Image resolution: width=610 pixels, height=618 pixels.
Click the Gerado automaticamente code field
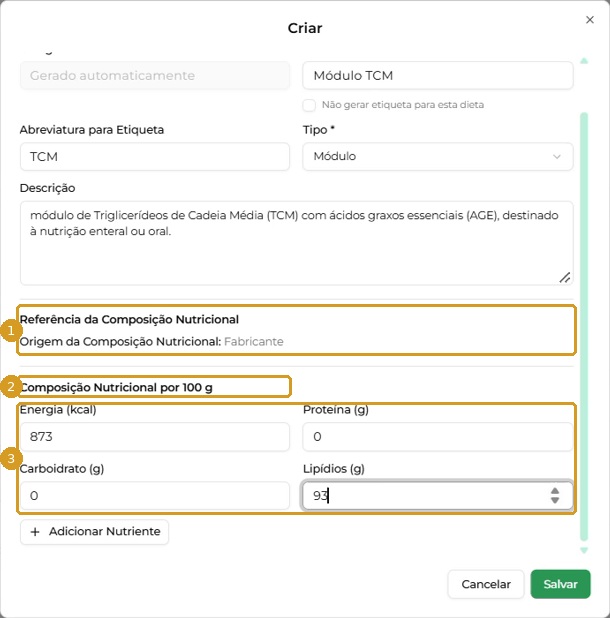tap(155, 75)
